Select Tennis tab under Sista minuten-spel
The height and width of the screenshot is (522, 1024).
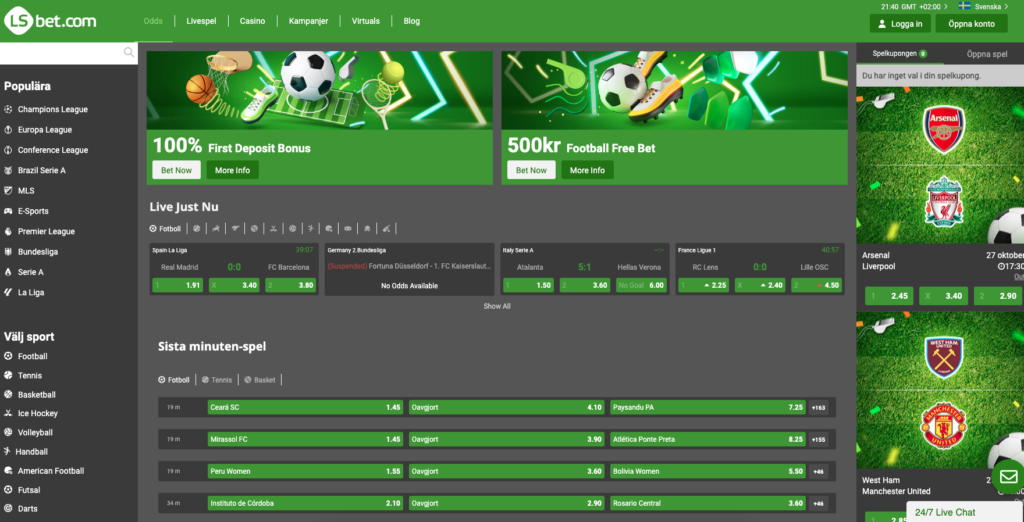coord(217,380)
